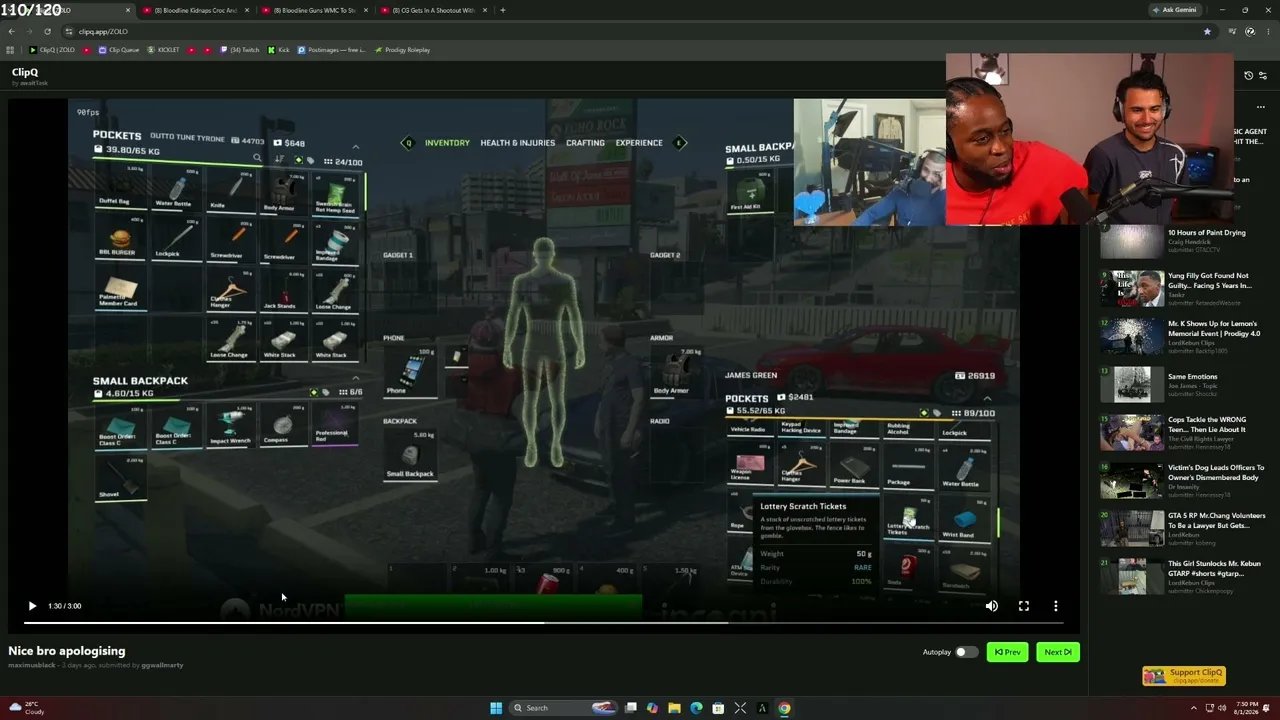Open the 'Prodigy Roleplay' bookmark

click(402, 50)
